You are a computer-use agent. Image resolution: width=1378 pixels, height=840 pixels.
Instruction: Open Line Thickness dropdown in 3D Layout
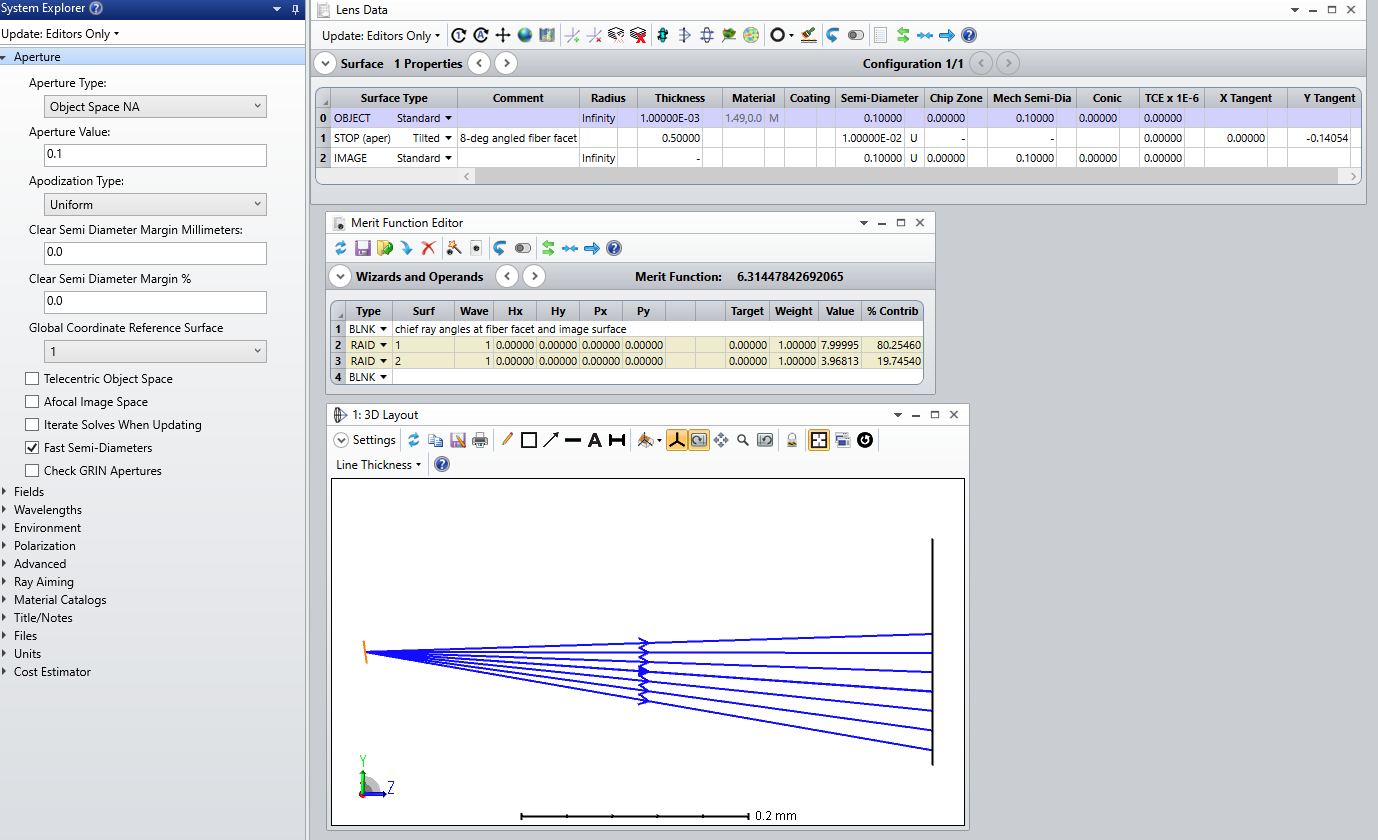[x=380, y=465]
